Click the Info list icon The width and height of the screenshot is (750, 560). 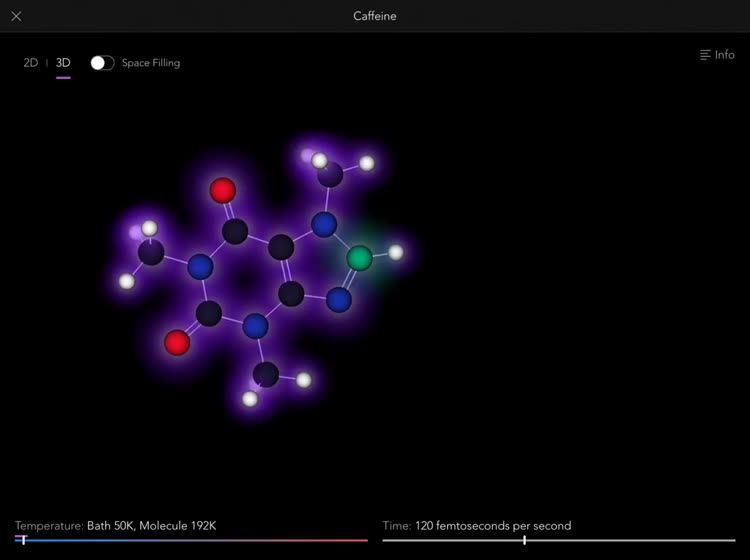pos(705,55)
